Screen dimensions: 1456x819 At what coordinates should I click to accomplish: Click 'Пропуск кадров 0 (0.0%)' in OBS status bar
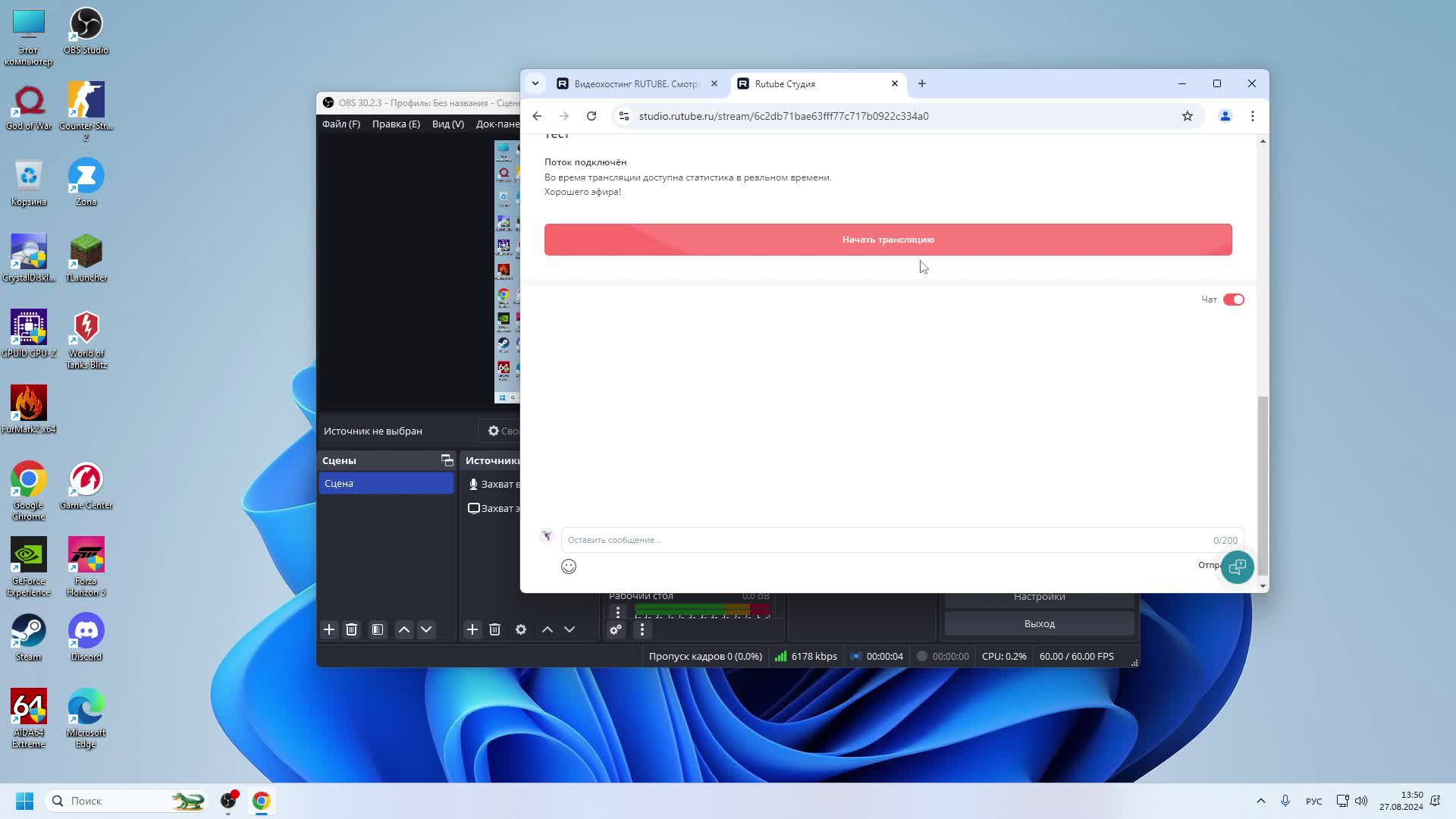tap(705, 656)
